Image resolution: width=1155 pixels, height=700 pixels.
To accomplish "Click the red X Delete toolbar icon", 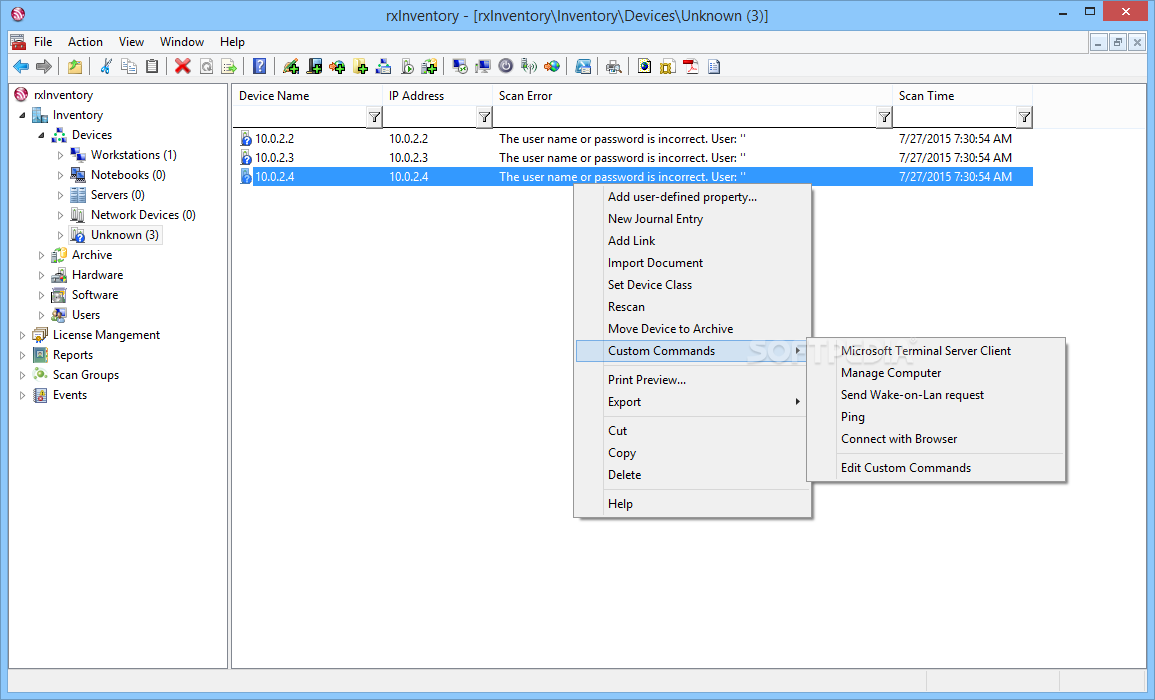I will click(x=183, y=67).
